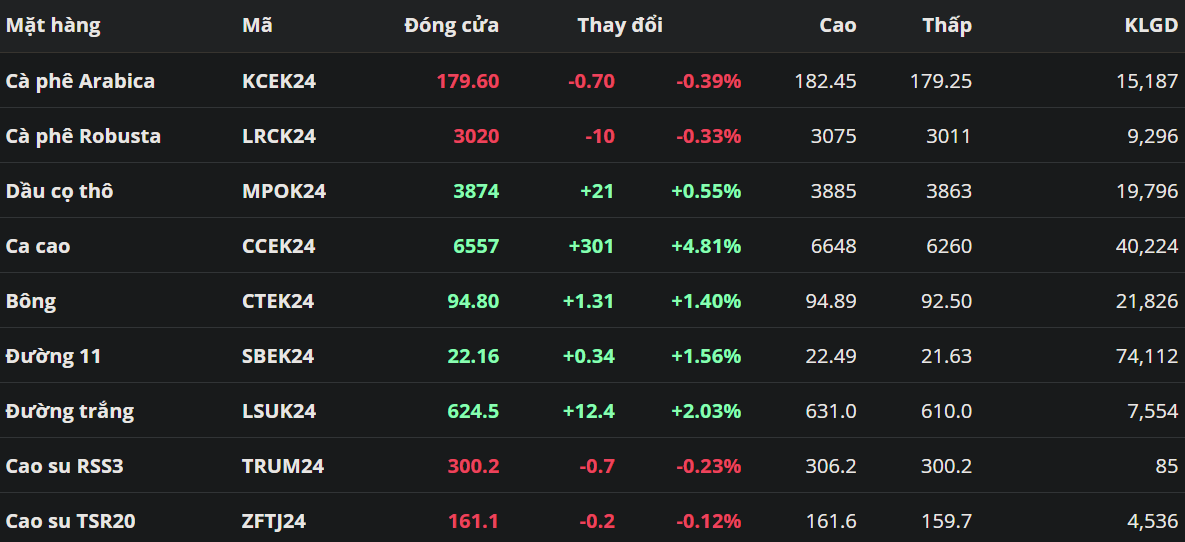This screenshot has height=542, width=1185.
Task: Click the Đóng cửa column header
Action: tap(451, 26)
